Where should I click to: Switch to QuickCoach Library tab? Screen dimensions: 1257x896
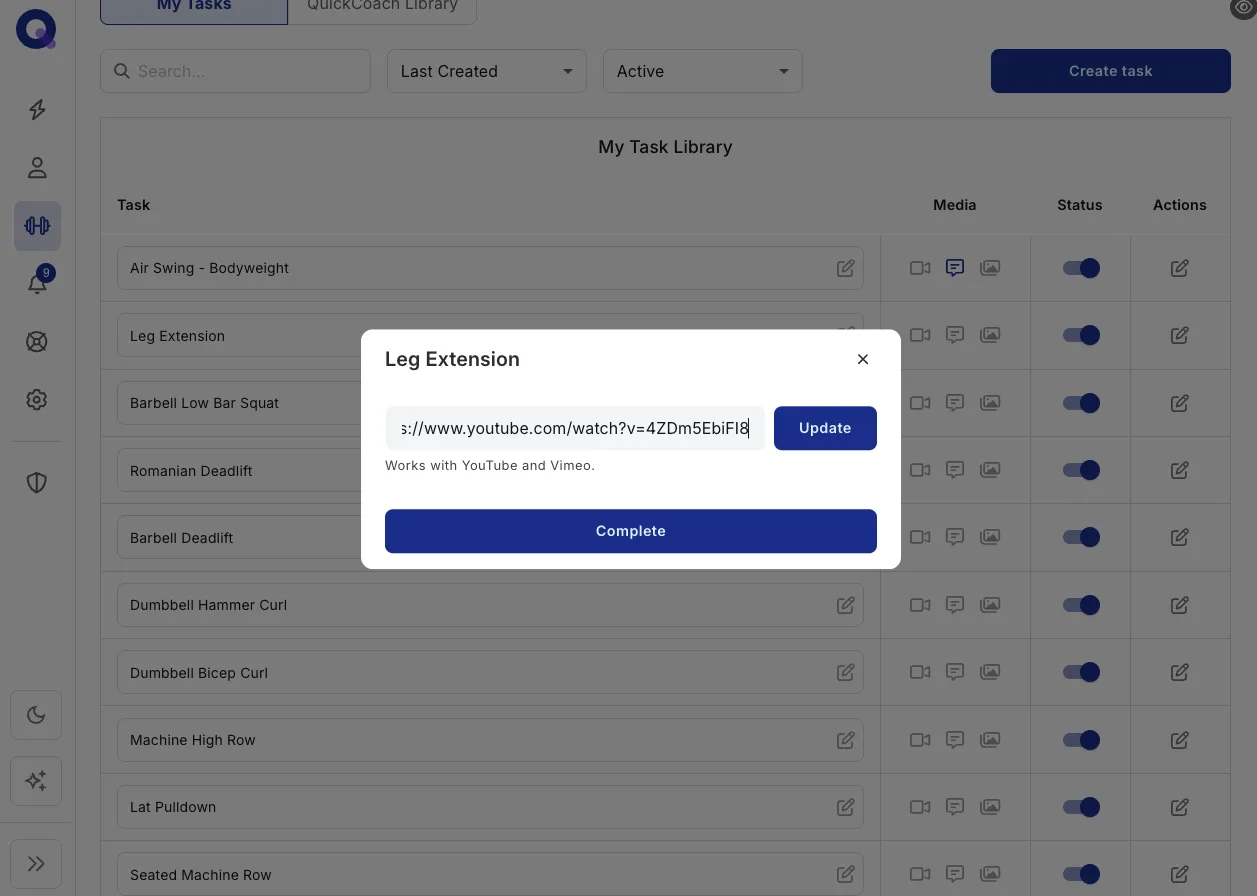pos(382,8)
